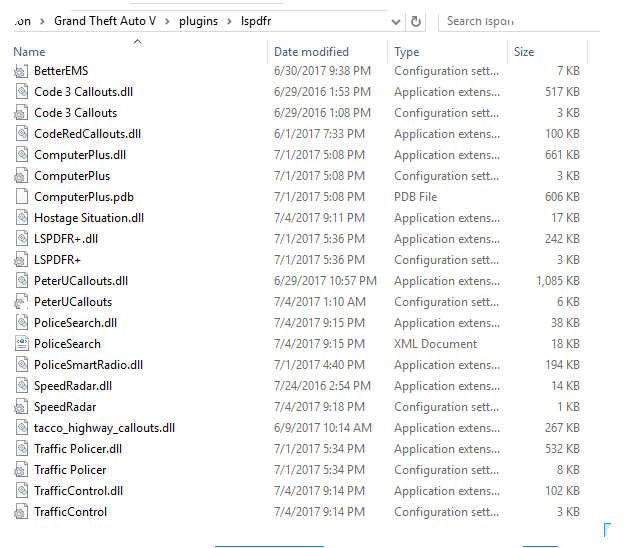Viewport: 632px width, 548px height.
Task: Select the Traffic Policer.dll file name
Action: coord(78,449)
